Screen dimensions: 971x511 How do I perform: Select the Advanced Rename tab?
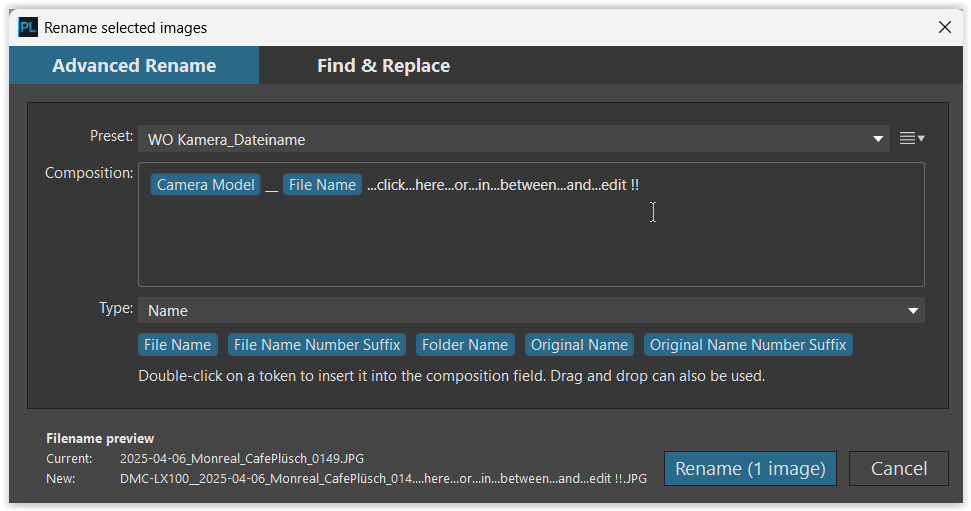[x=134, y=66]
